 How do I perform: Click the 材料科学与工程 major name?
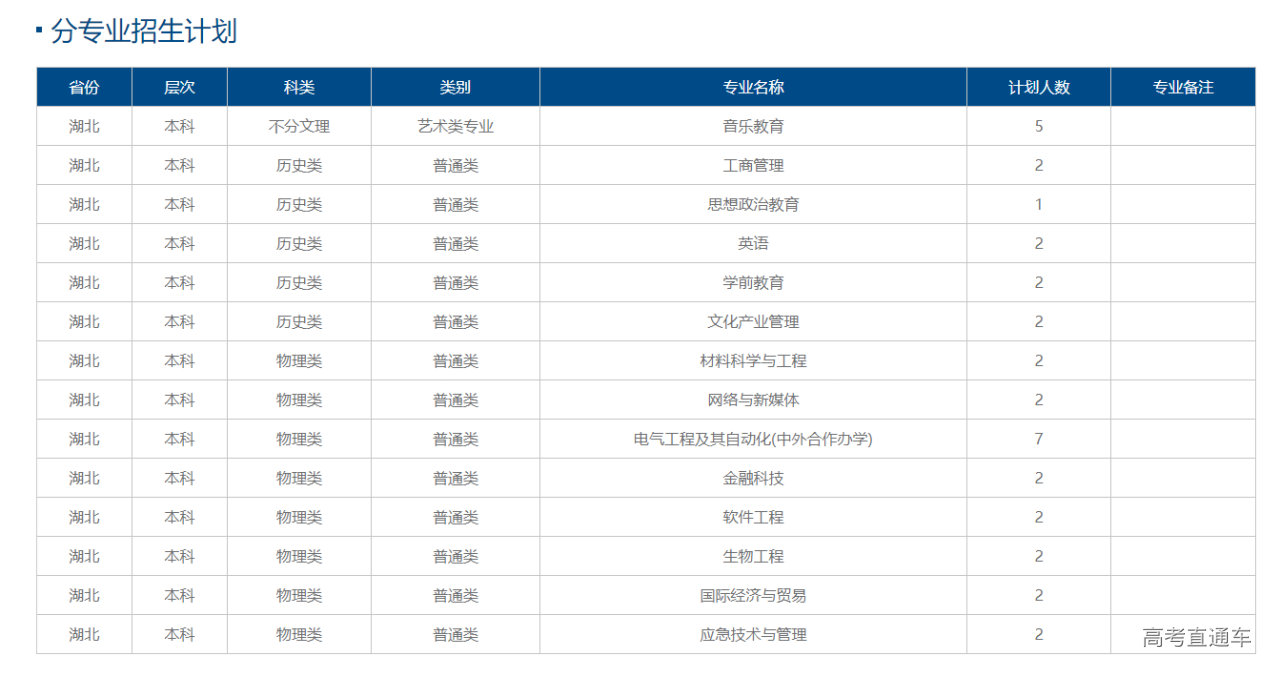[x=753, y=361]
